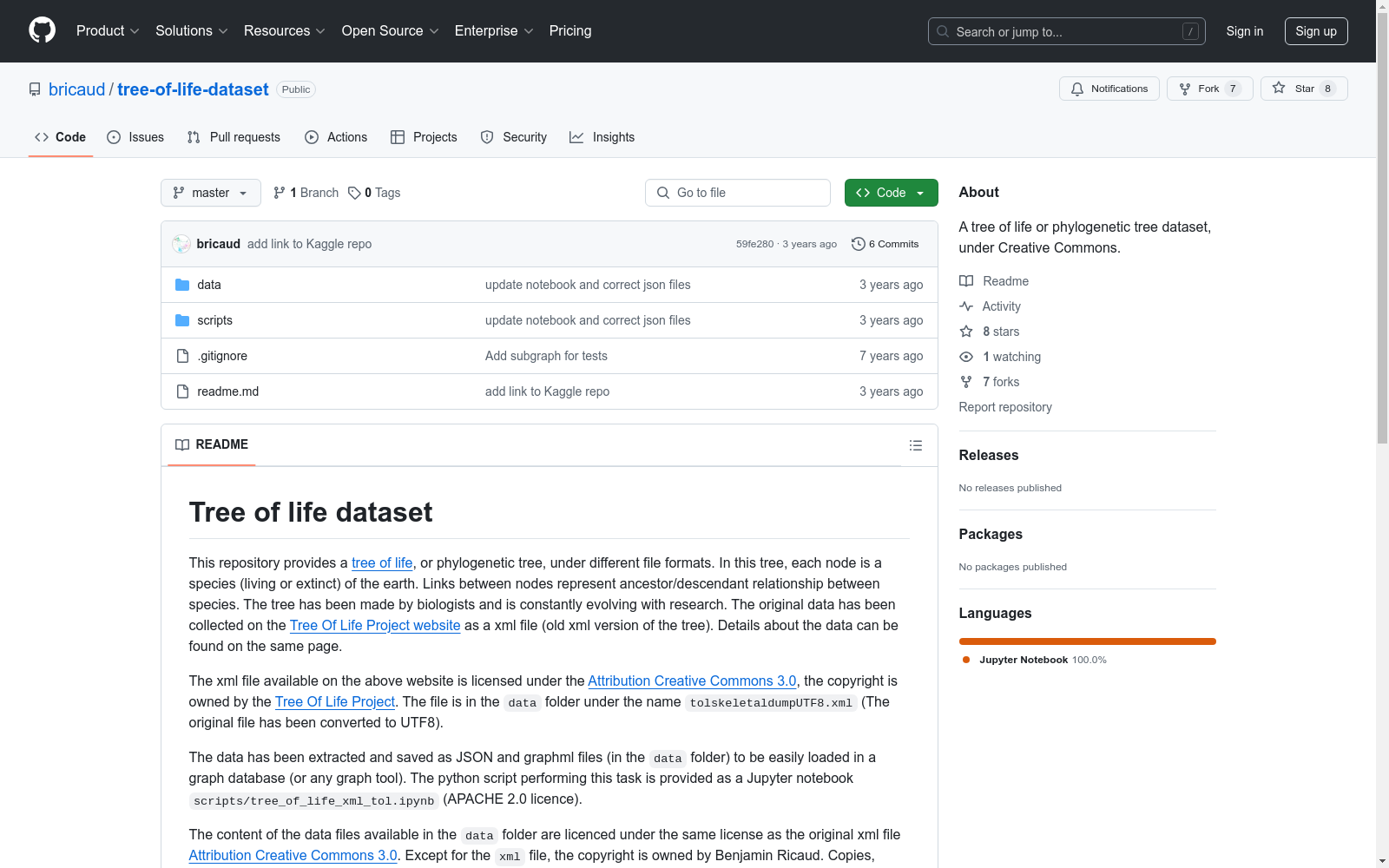Click the Sign up button
This screenshot has height=868, width=1389.
[x=1316, y=31]
